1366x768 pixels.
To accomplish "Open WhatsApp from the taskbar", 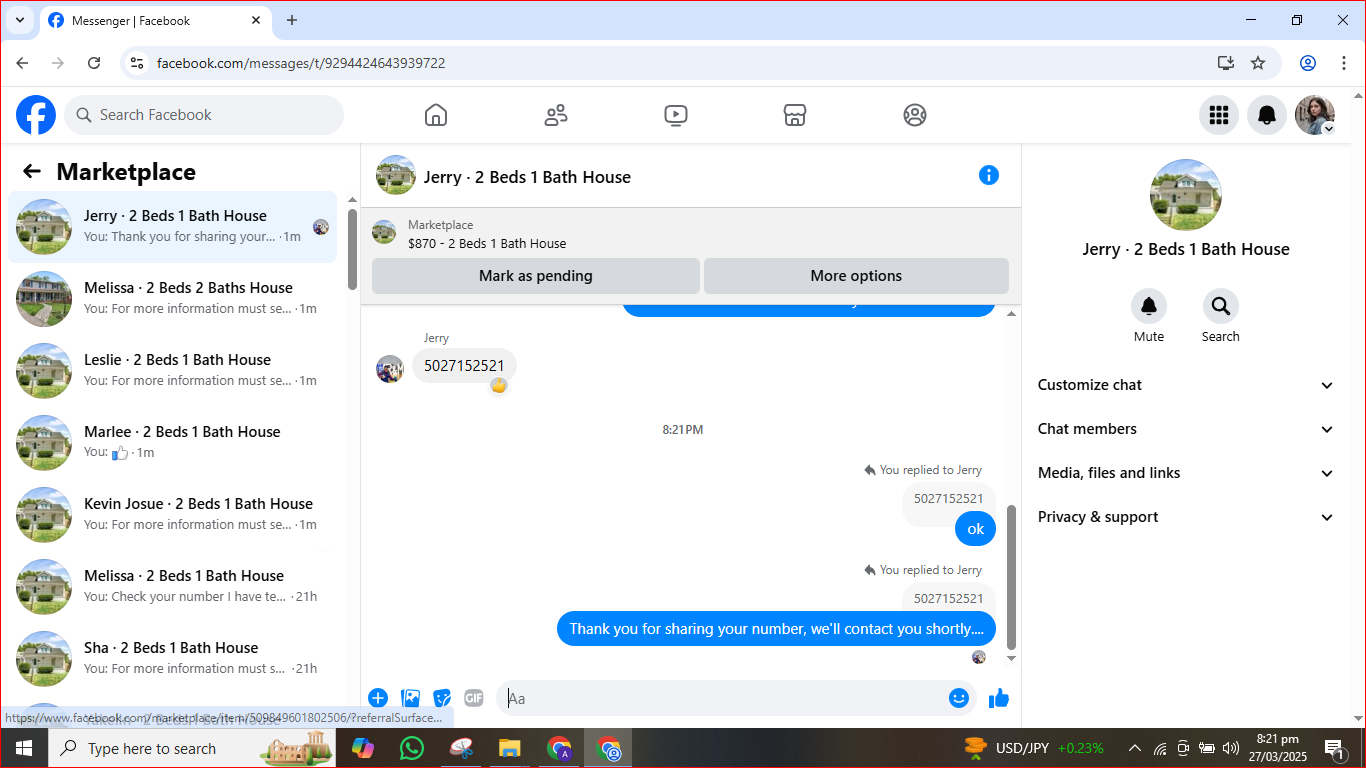I will coord(411,748).
